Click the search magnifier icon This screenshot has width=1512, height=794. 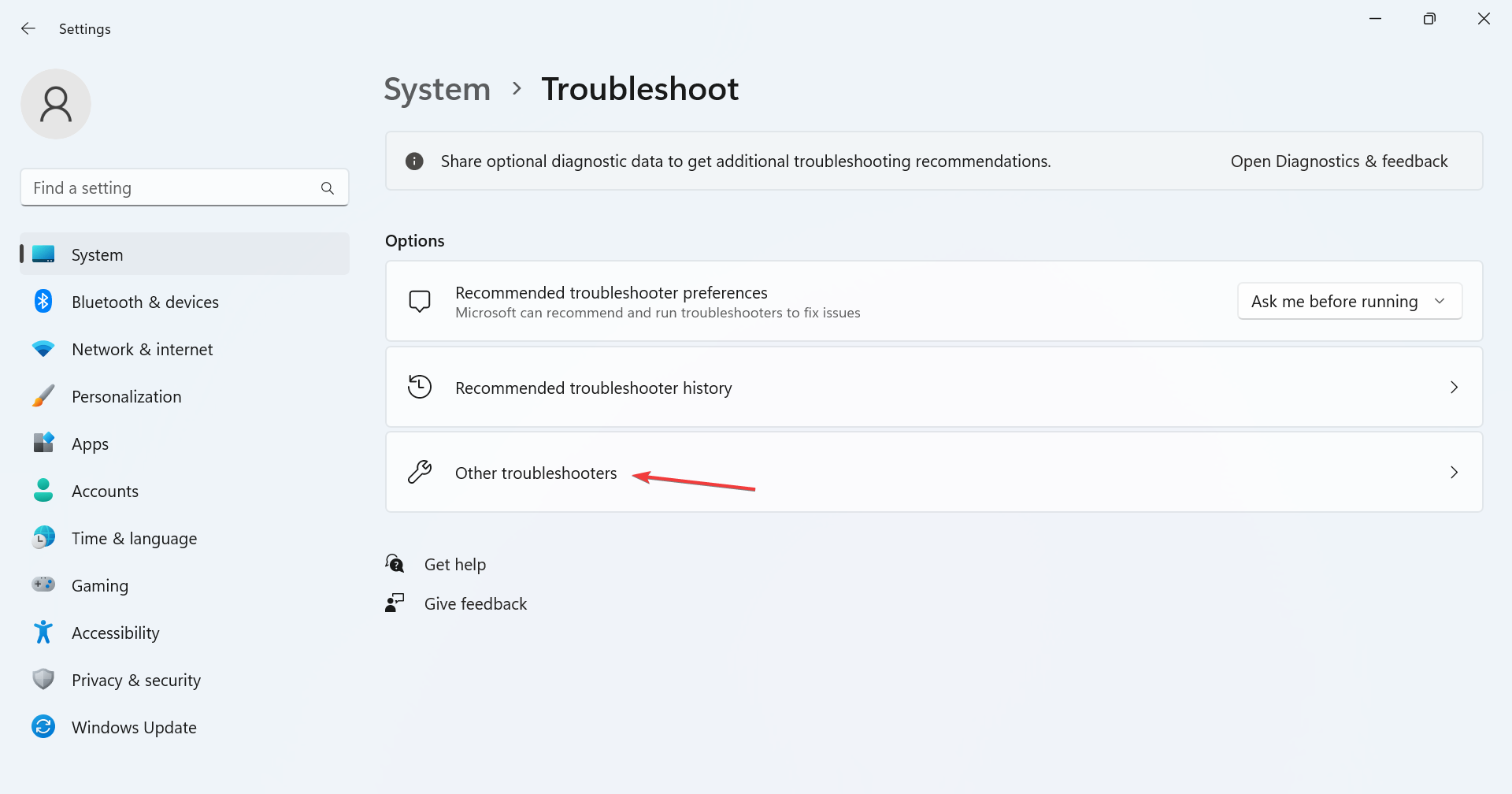[x=328, y=188]
